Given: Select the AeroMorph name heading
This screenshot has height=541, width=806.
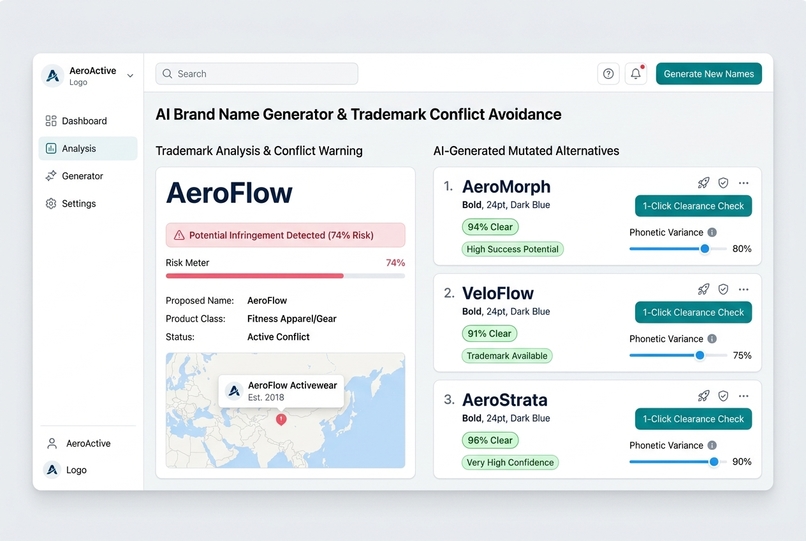Looking at the screenshot, I should point(506,187).
